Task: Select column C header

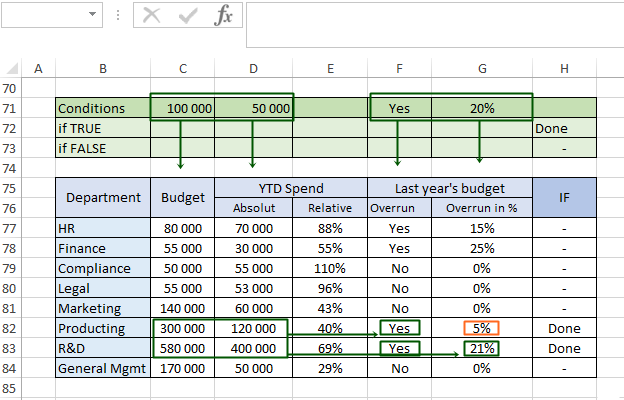Action: coord(183,68)
